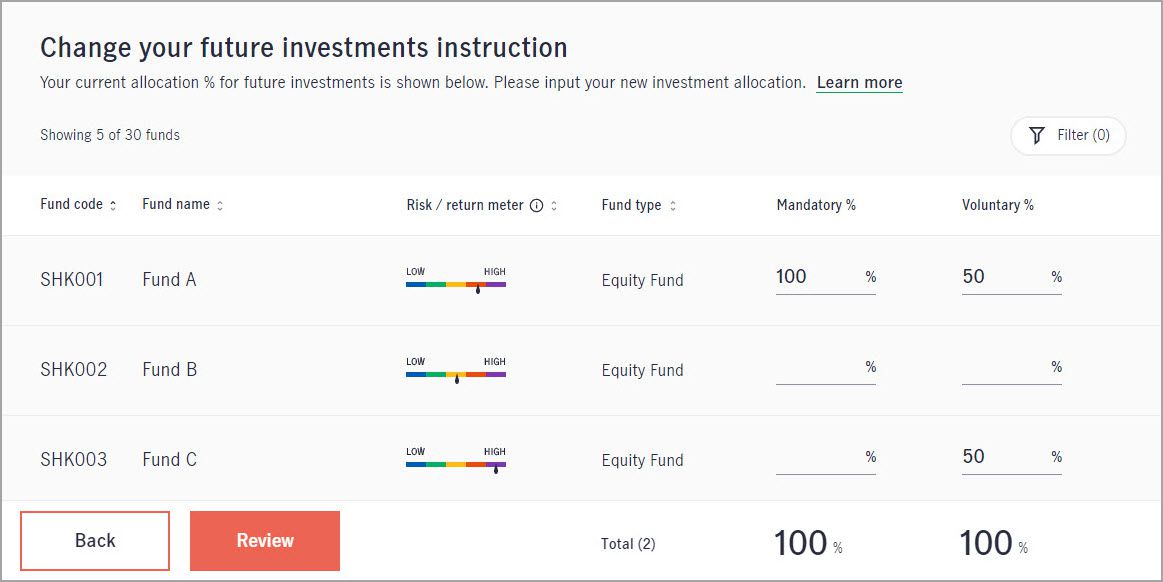Select Fund B mandatory percentage field

[826, 368]
